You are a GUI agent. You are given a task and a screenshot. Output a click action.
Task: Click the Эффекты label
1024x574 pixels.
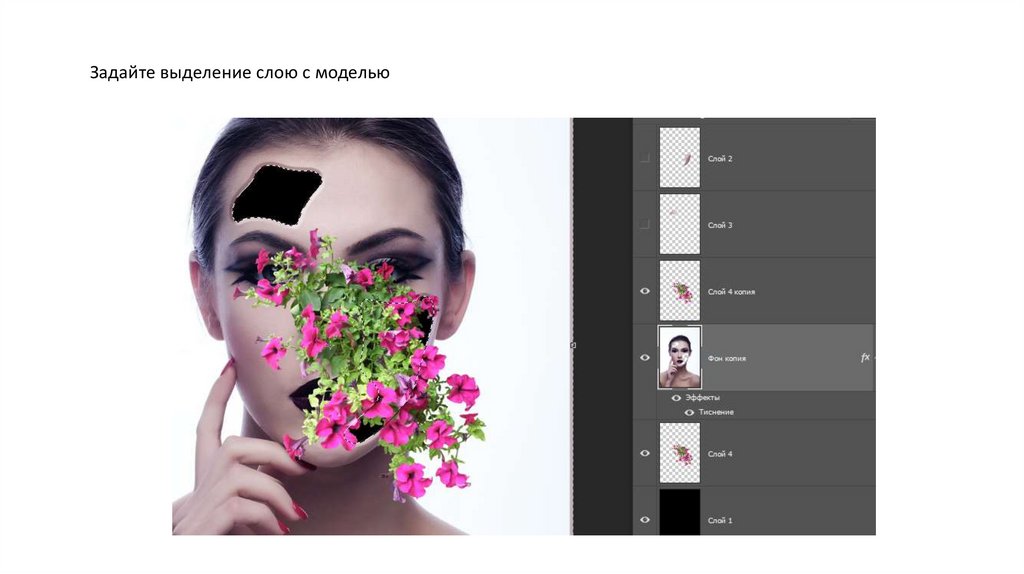(x=703, y=398)
